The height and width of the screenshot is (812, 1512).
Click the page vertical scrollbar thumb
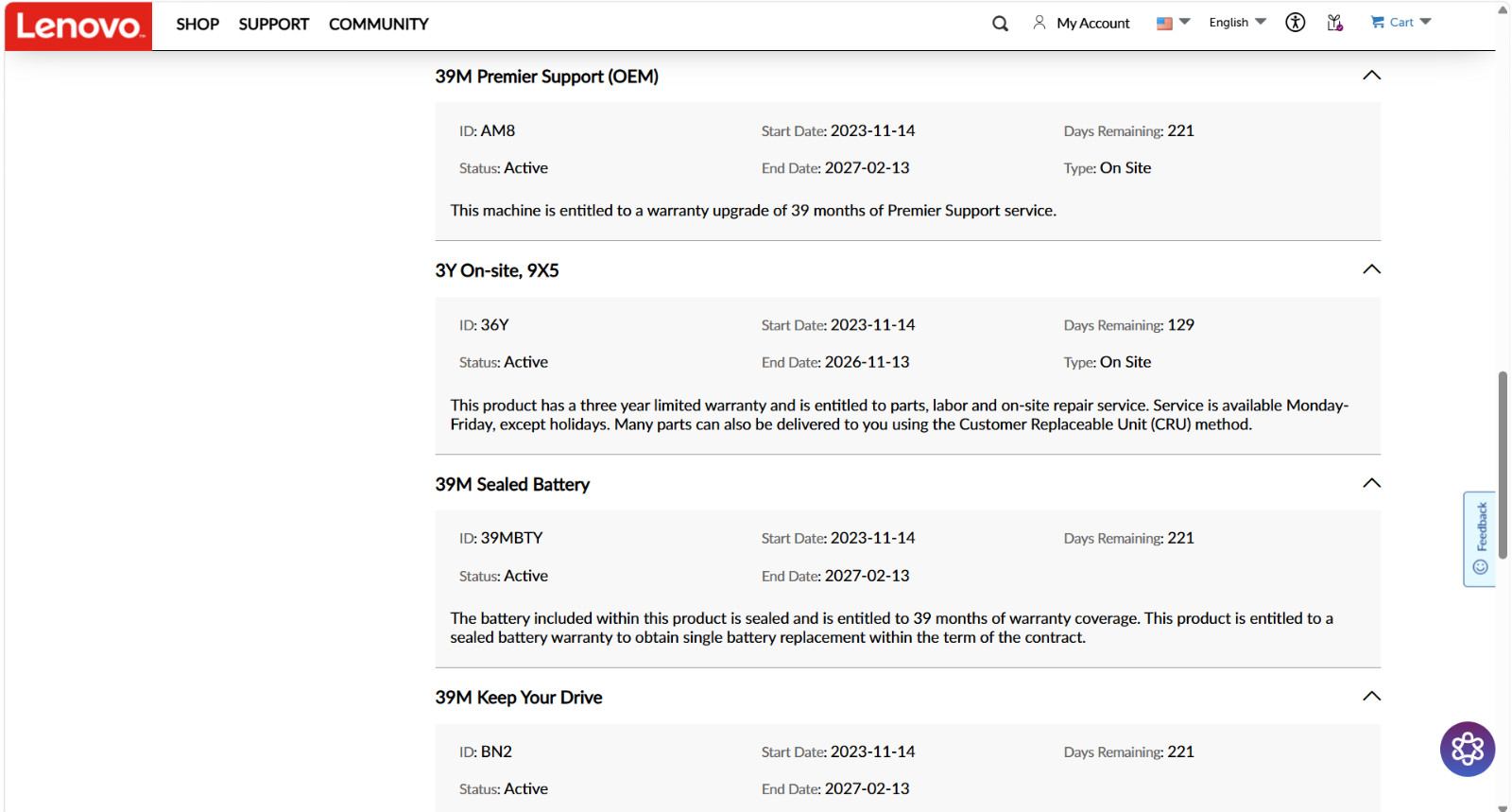1503,465
